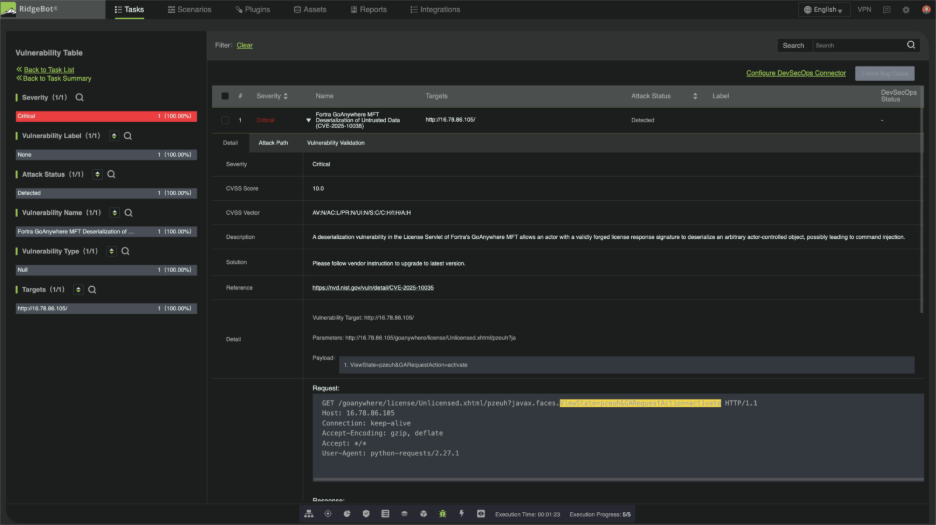Click the red Critical severity bar

[105, 116]
